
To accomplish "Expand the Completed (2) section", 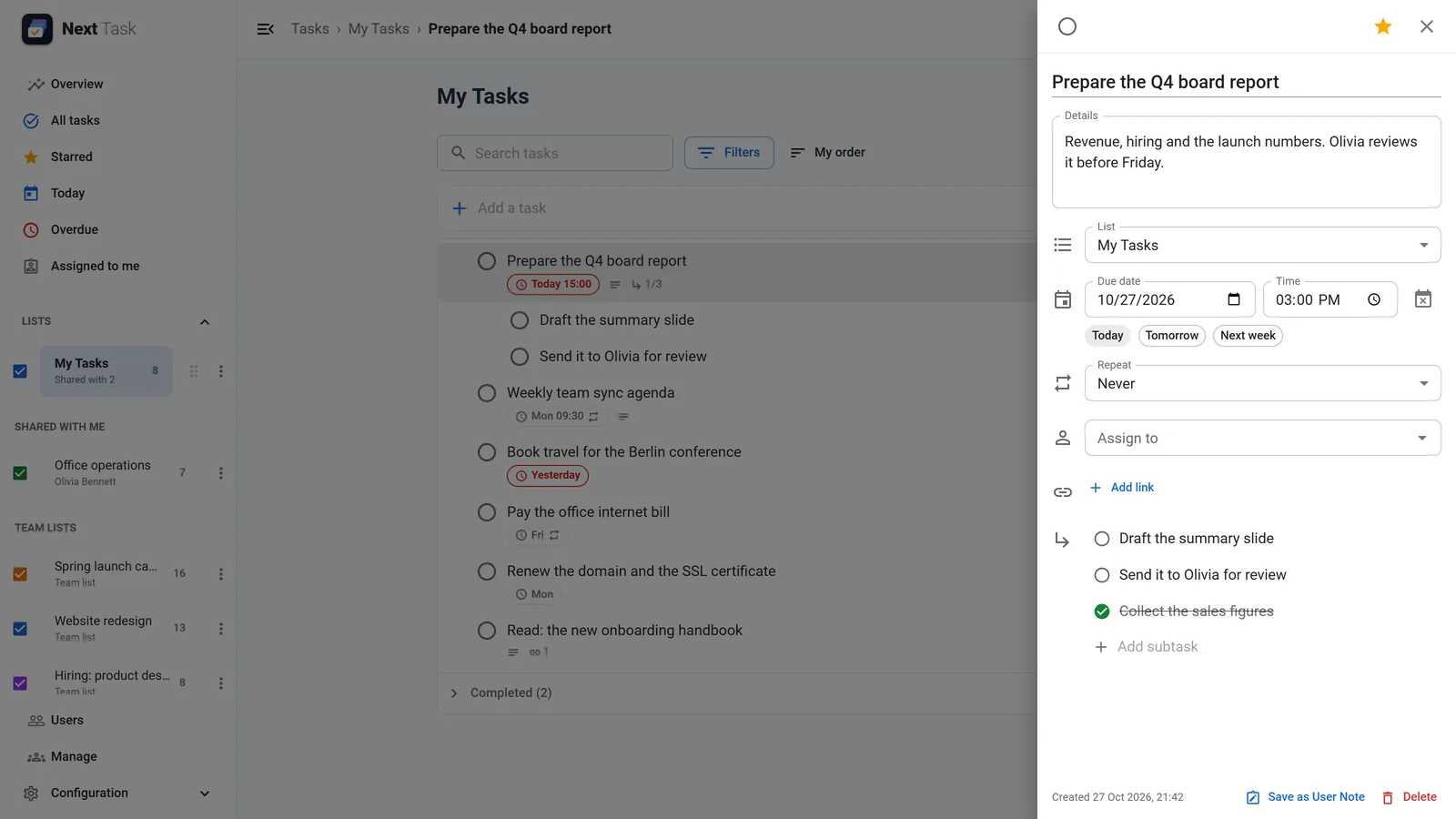I will pos(501,693).
